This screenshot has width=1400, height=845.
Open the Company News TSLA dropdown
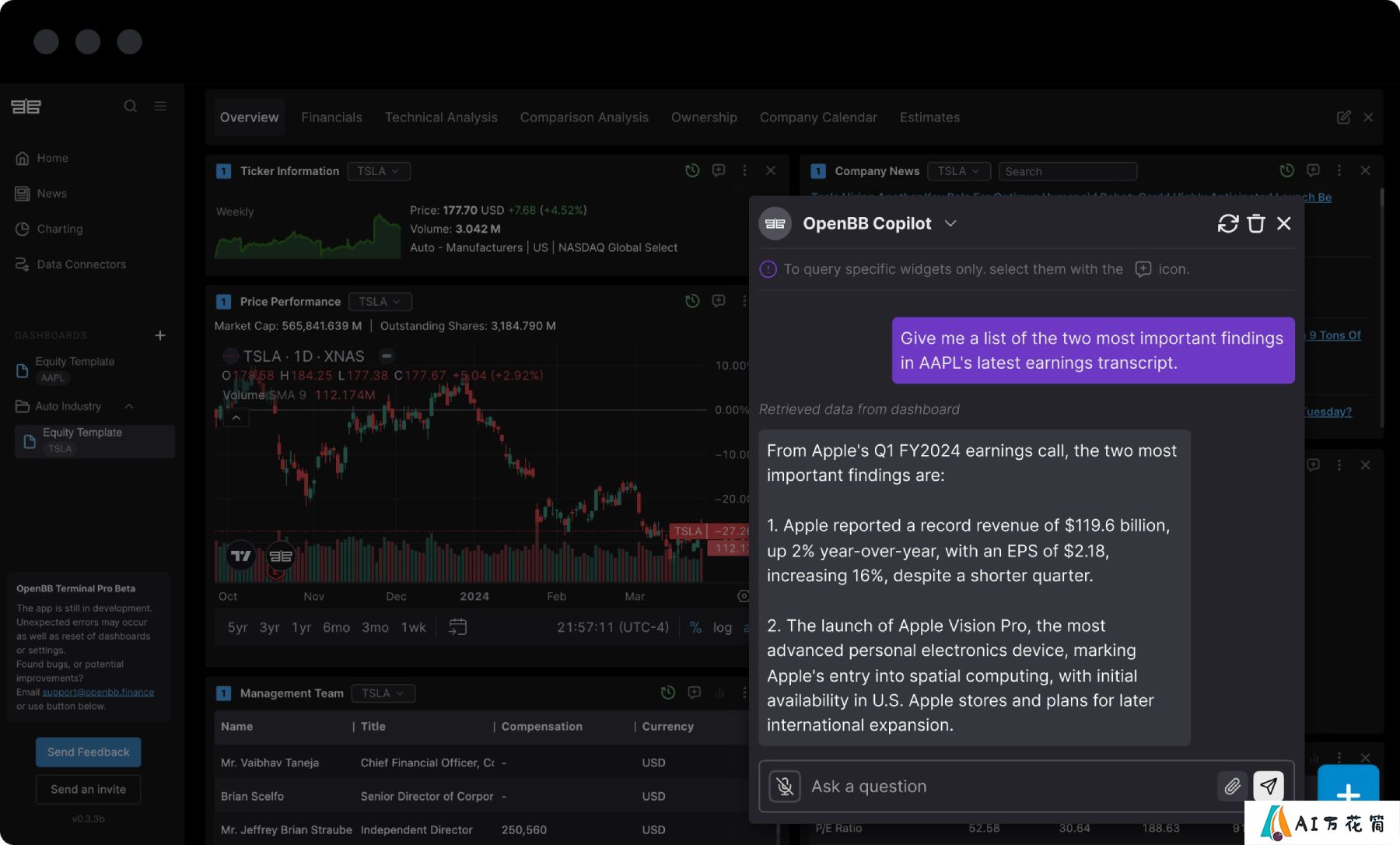pyautogui.click(x=959, y=171)
